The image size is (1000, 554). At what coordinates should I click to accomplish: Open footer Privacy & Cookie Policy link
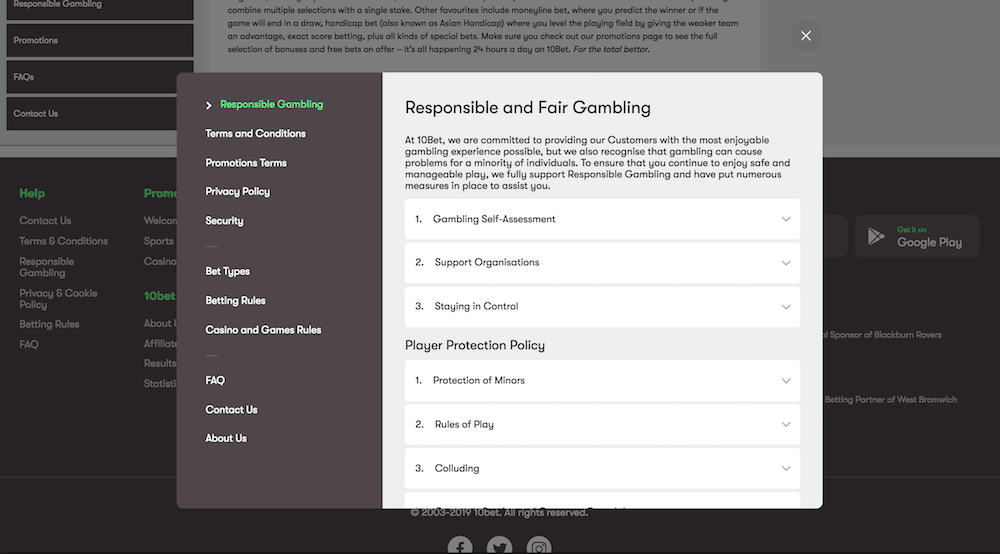click(x=58, y=299)
